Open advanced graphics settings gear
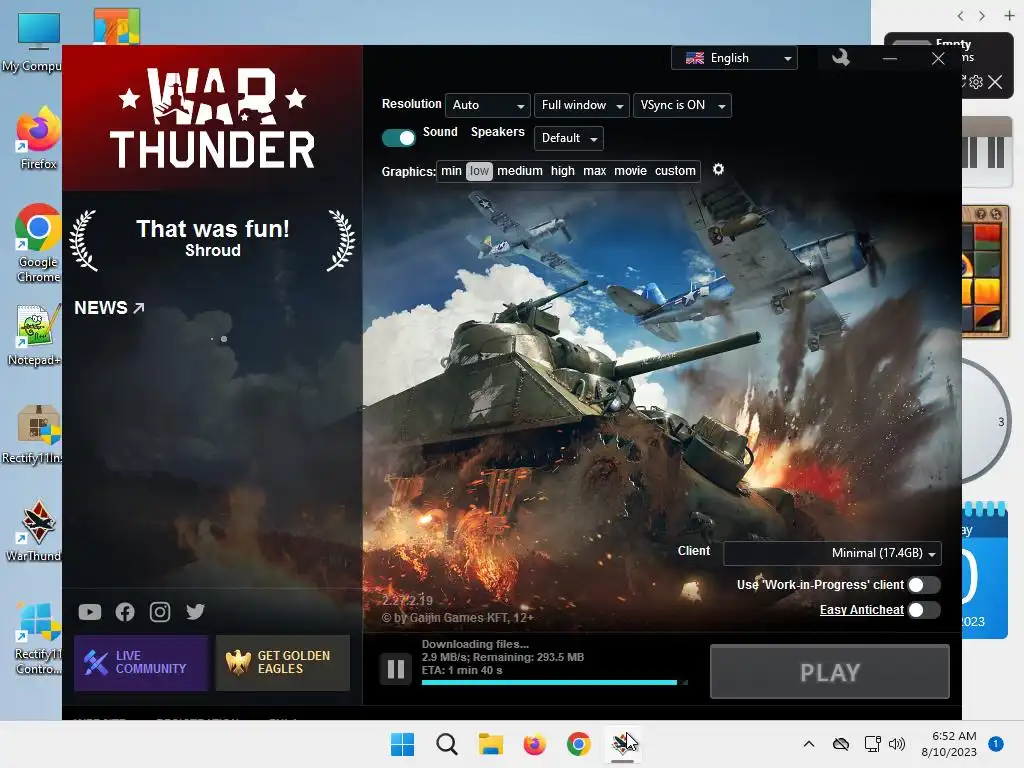Image resolution: width=1024 pixels, height=768 pixels. (x=718, y=170)
